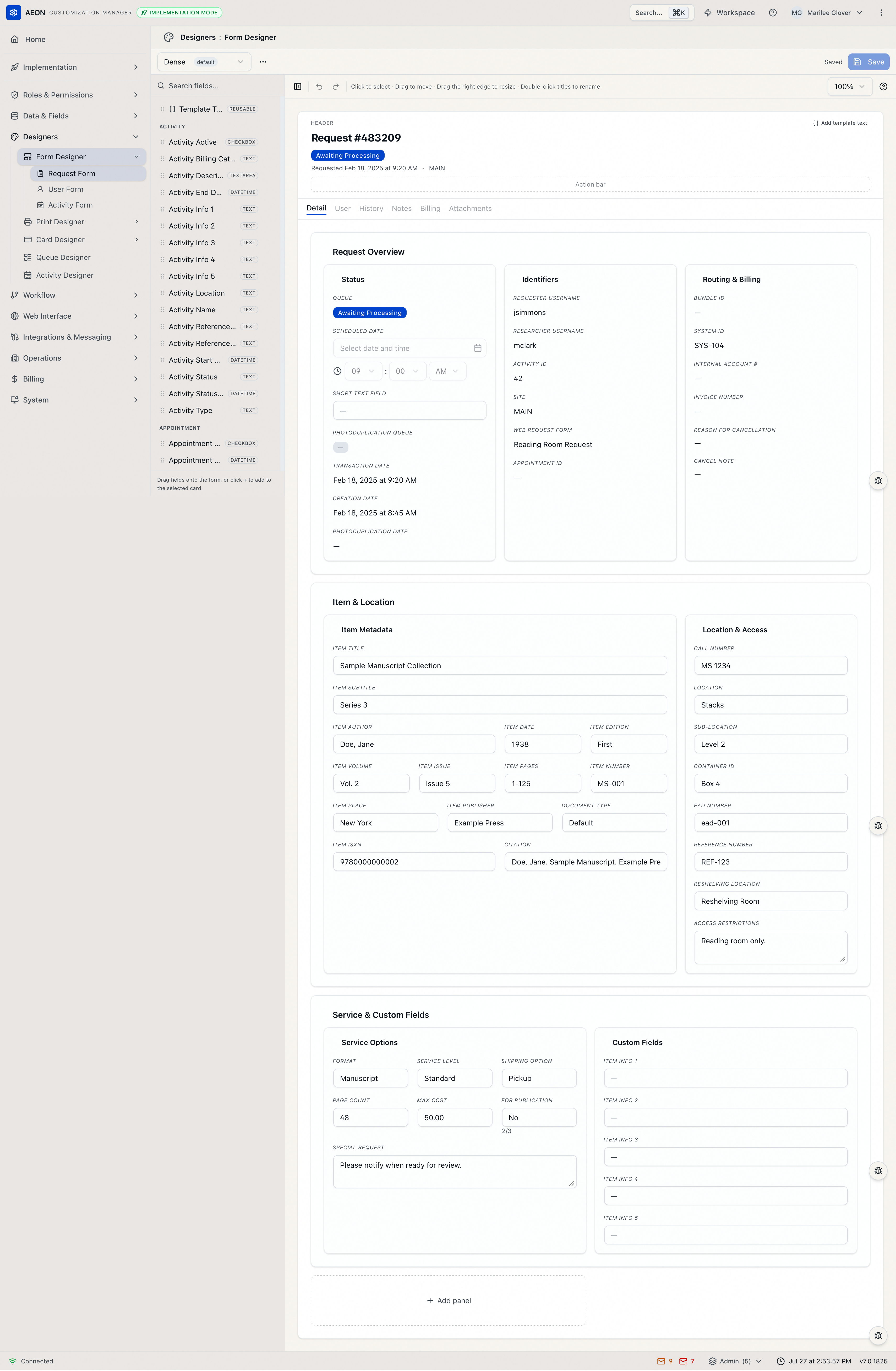
Task: Click the Search fields input
Action: [218, 86]
